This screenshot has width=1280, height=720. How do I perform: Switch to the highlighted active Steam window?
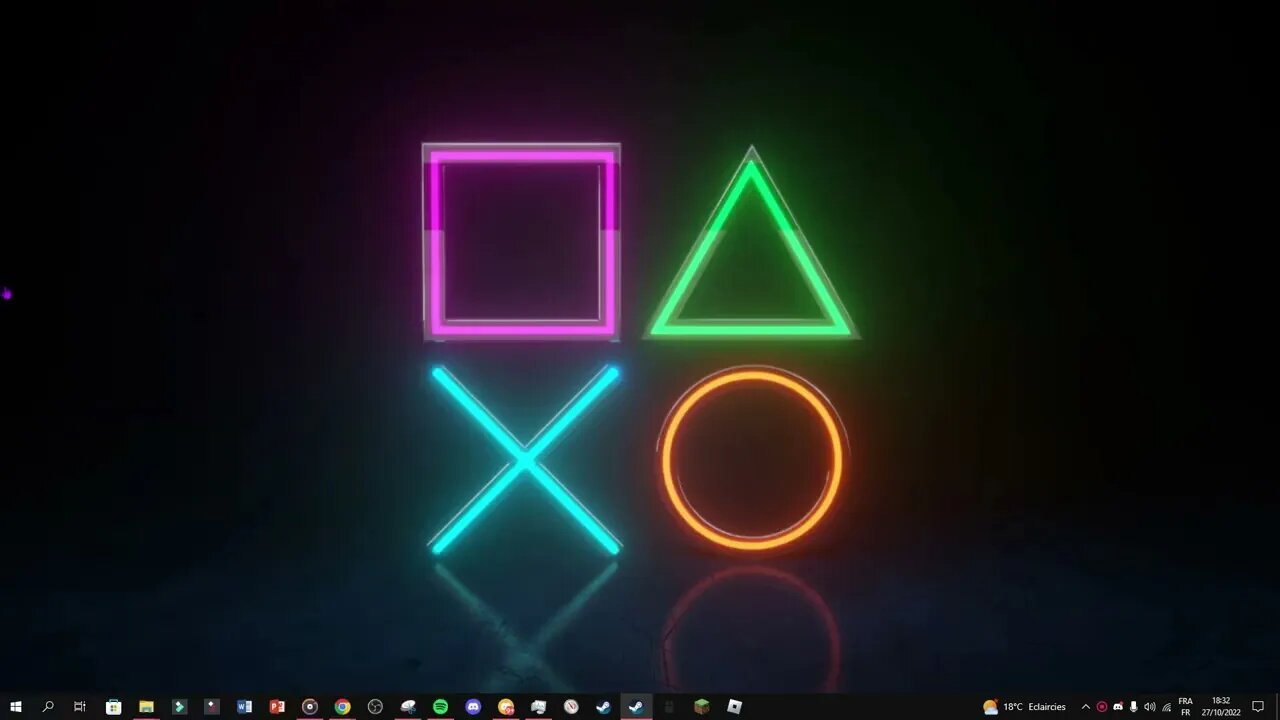pos(636,707)
